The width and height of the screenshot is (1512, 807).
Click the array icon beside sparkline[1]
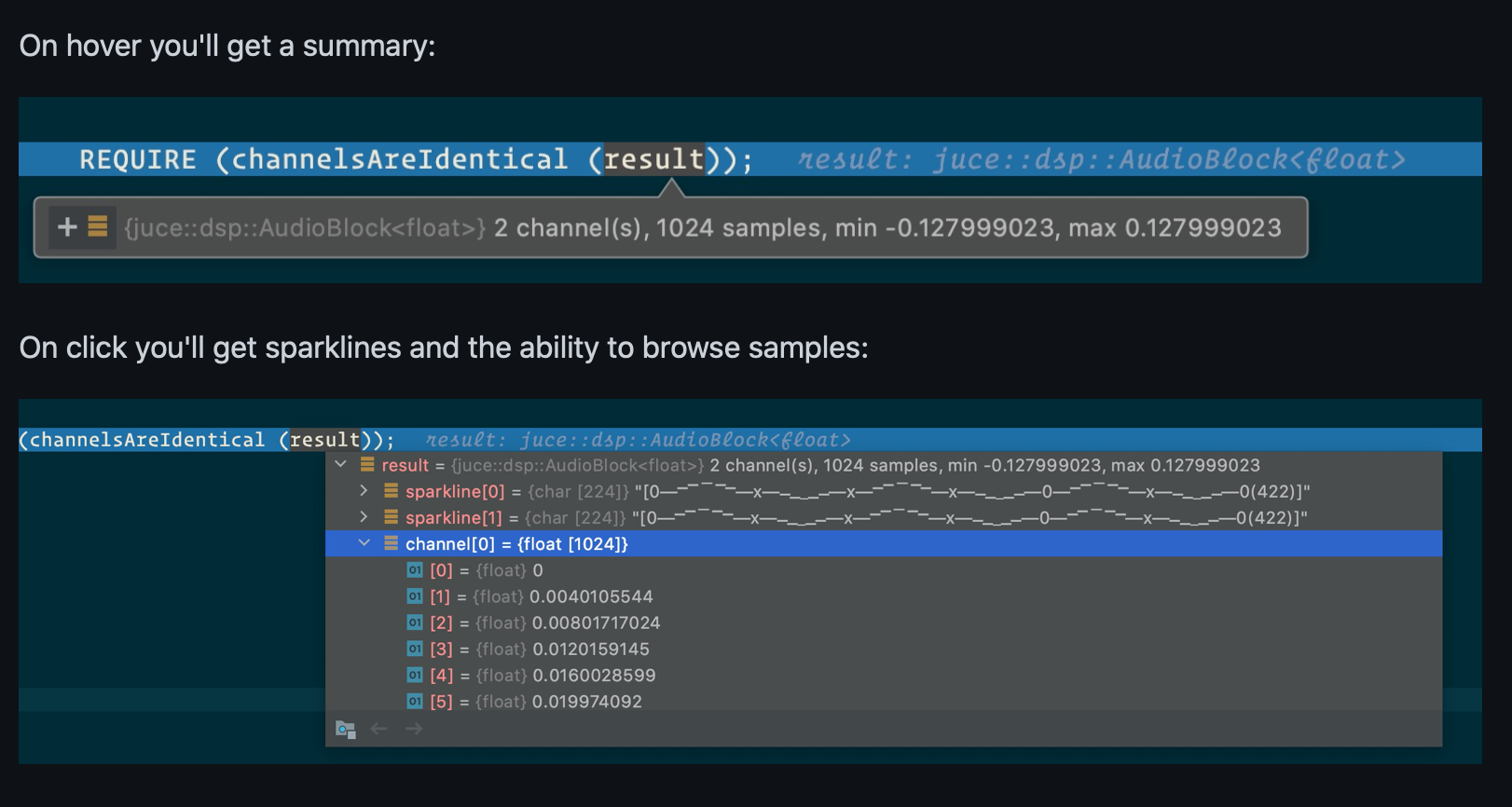[x=391, y=516]
